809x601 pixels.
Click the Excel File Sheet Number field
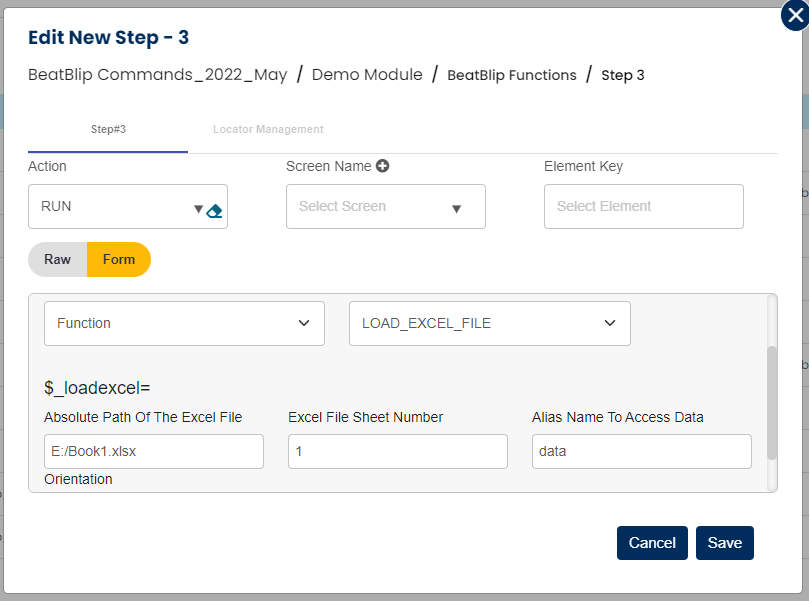pos(397,451)
